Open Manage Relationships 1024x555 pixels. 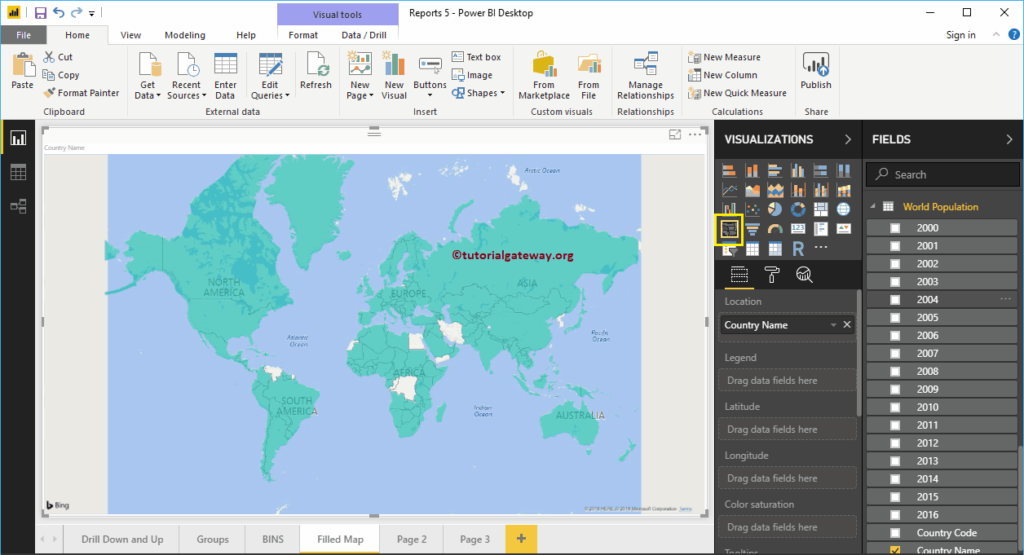(x=645, y=76)
